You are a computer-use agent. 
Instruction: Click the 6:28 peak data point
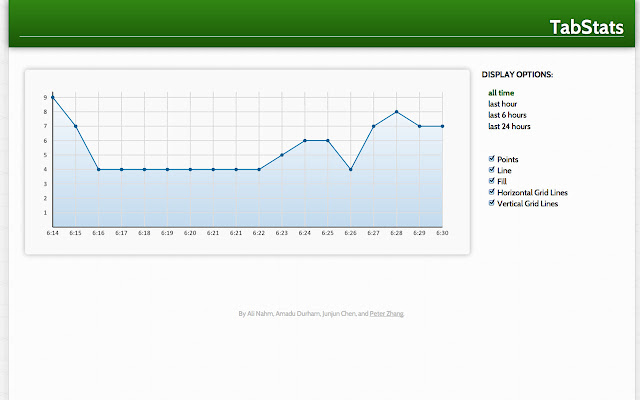click(x=396, y=112)
